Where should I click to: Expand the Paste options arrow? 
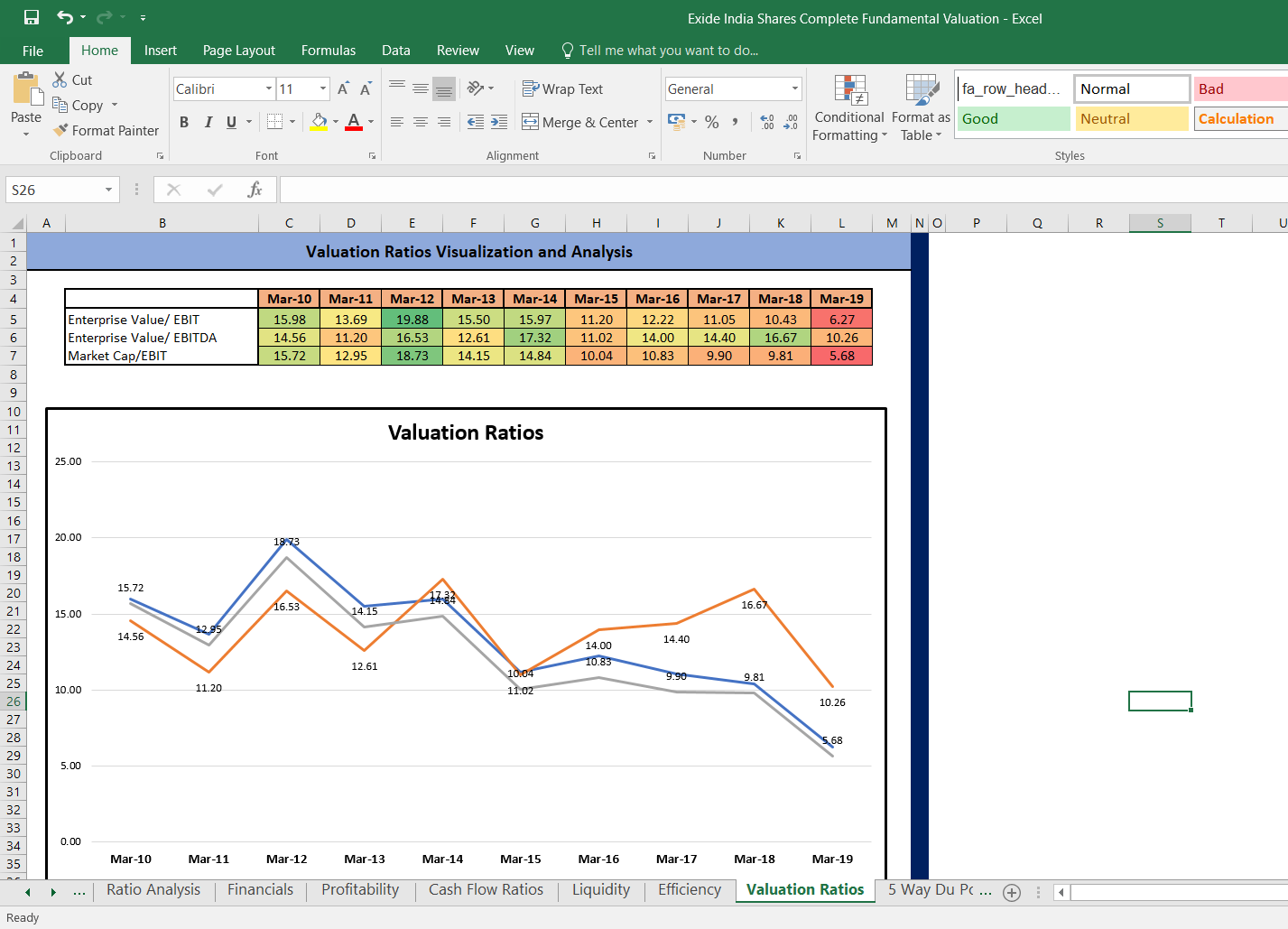point(26,134)
